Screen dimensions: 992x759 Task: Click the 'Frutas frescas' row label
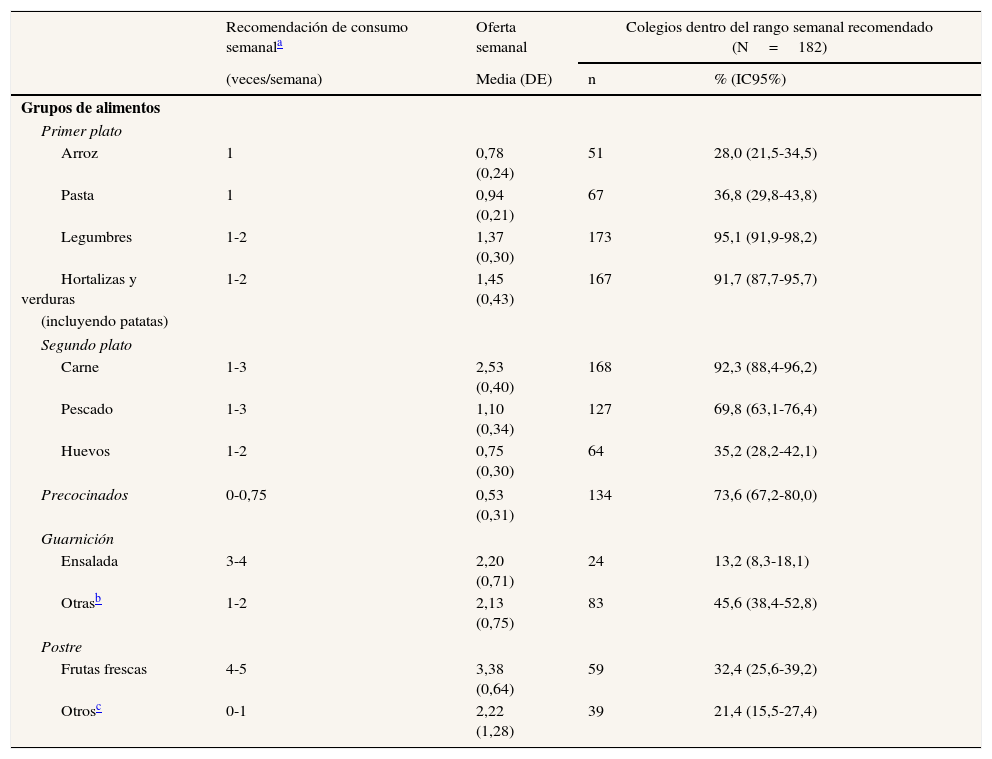click(104, 669)
